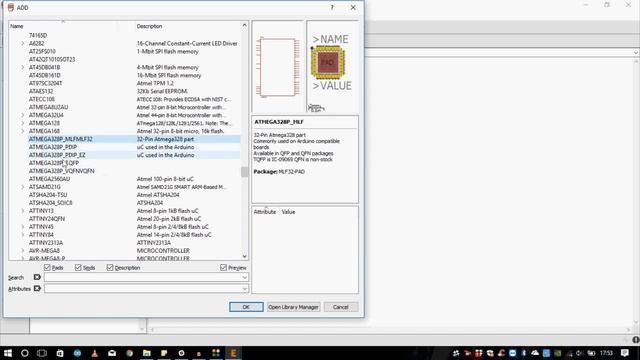Viewport: 640px width, 360px height.
Task: Expand the ATMEGA32U4 entry
Action: click(23, 115)
